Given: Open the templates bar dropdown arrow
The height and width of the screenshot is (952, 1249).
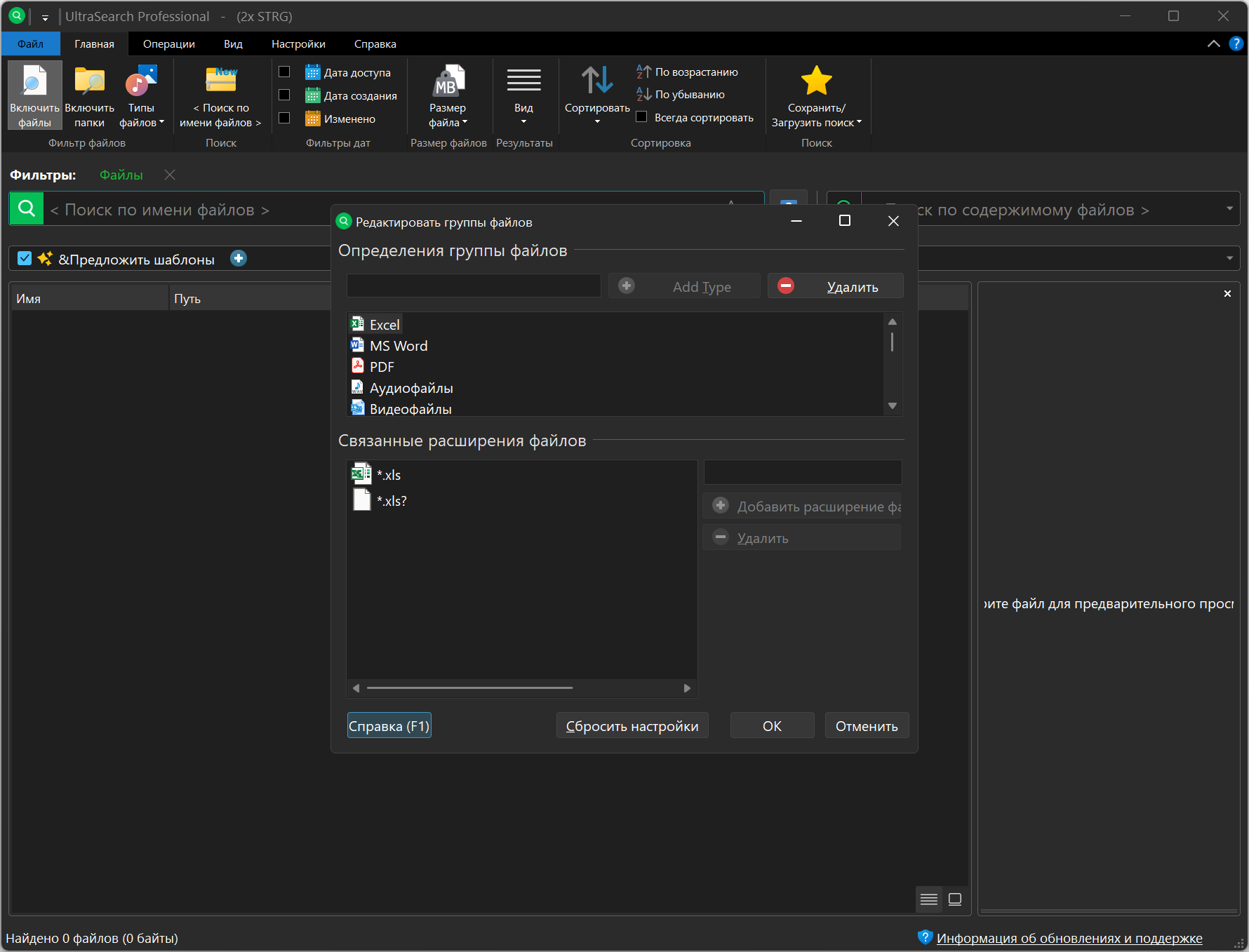Looking at the screenshot, I should pos(1229,258).
